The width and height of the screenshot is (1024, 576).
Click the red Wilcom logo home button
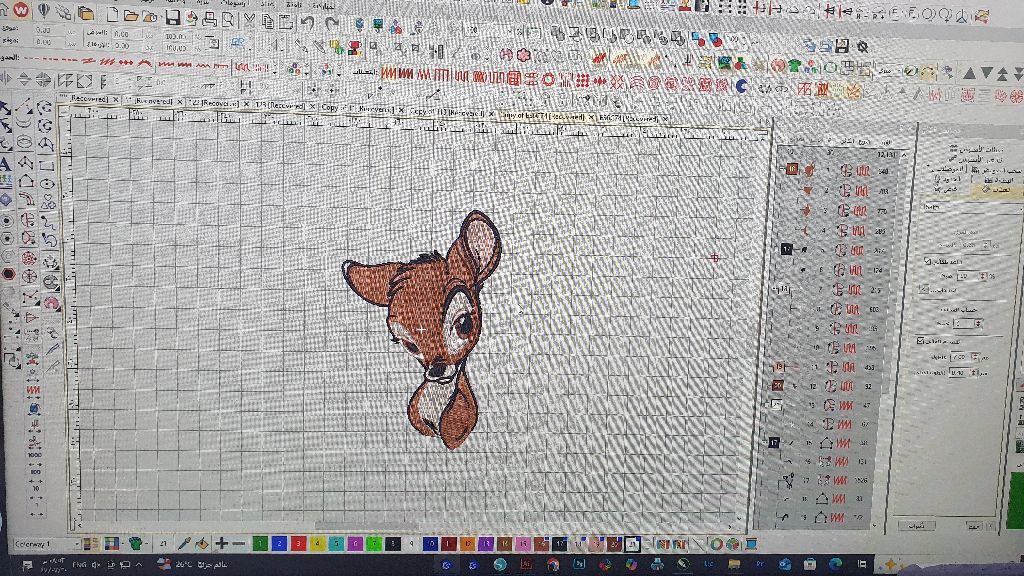(x=20, y=10)
